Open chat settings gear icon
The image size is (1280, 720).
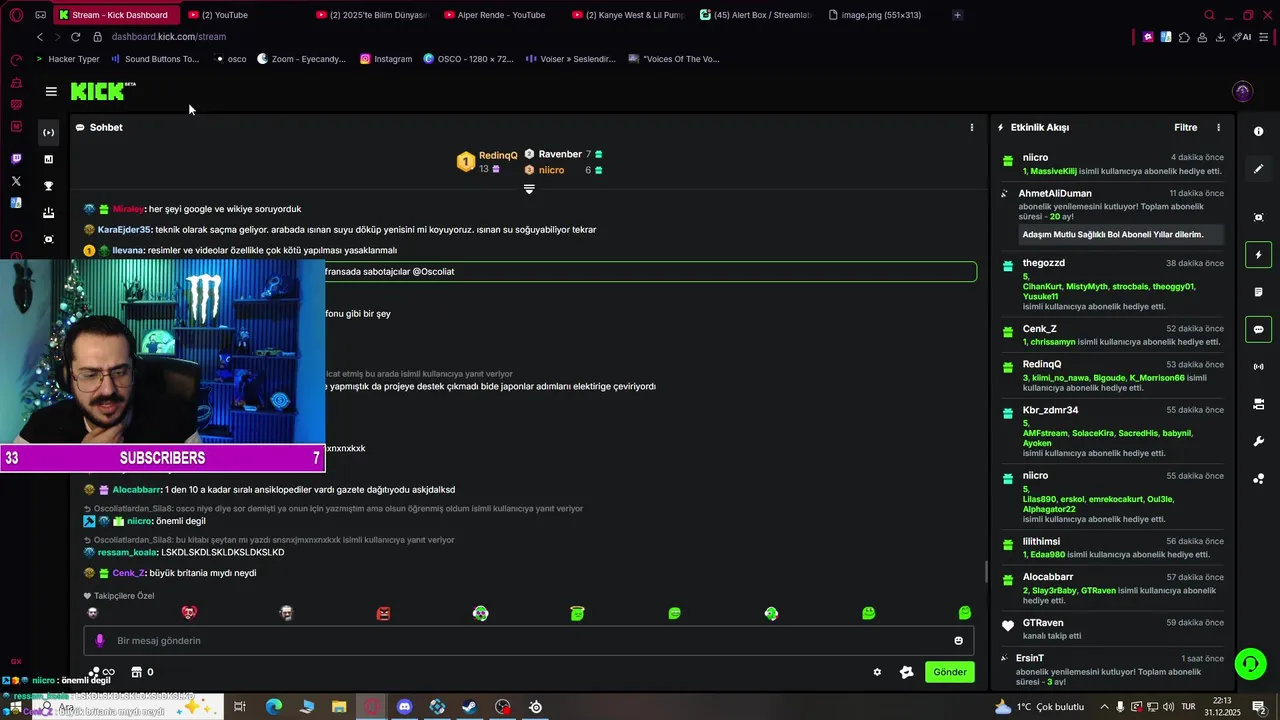click(877, 672)
